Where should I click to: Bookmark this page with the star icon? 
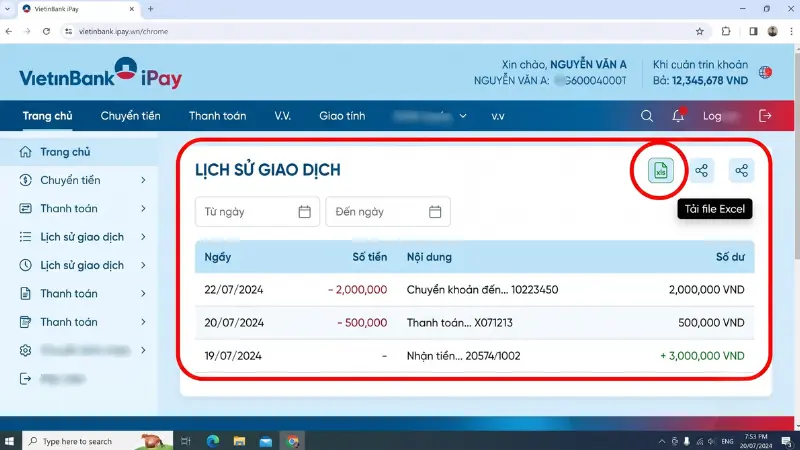click(699, 31)
